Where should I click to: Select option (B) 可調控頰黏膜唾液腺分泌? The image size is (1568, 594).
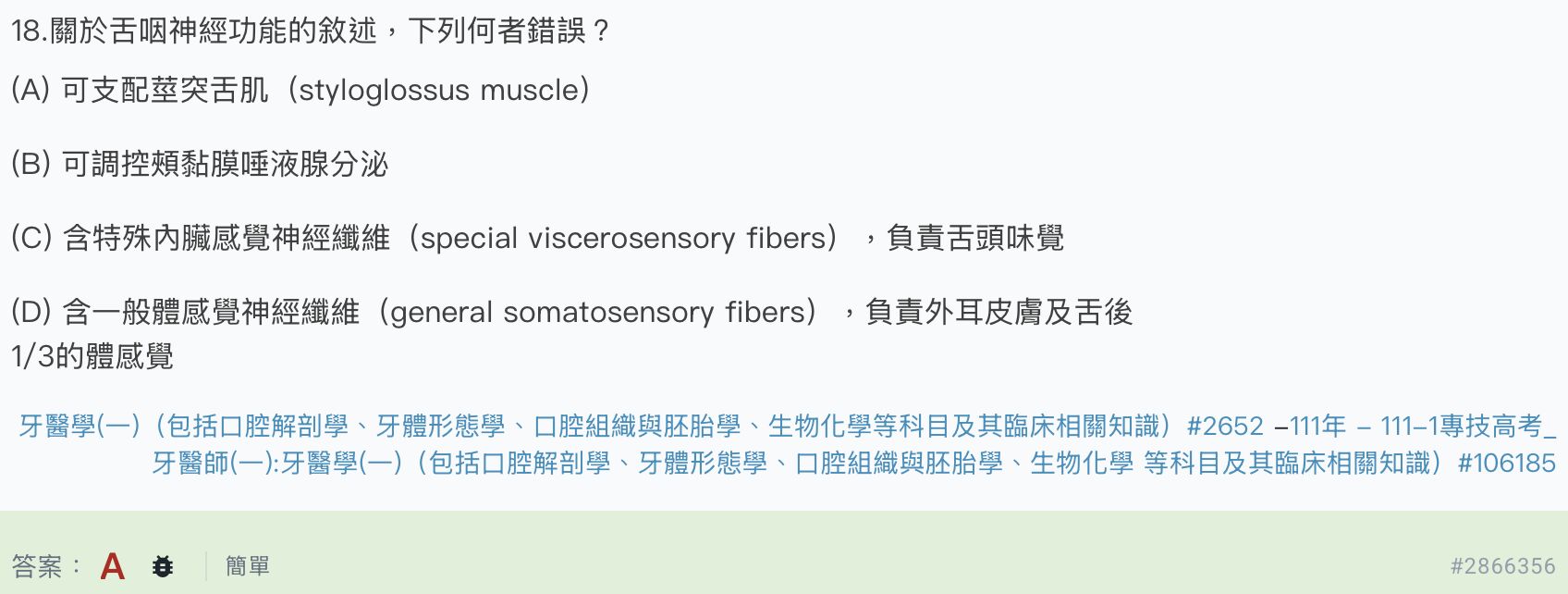point(200,165)
